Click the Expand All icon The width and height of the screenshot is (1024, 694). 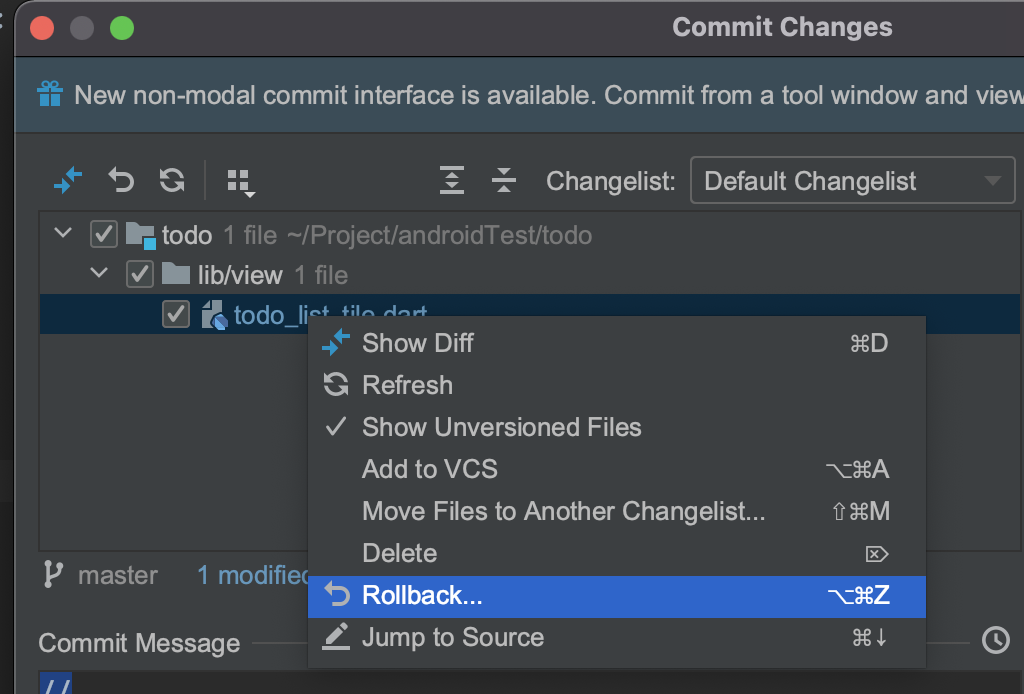pos(452,181)
